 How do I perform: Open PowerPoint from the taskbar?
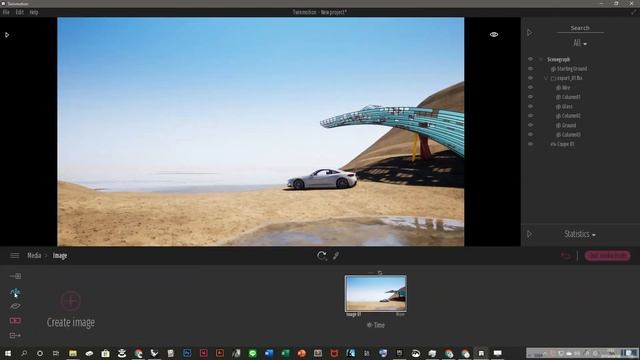pos(302,353)
